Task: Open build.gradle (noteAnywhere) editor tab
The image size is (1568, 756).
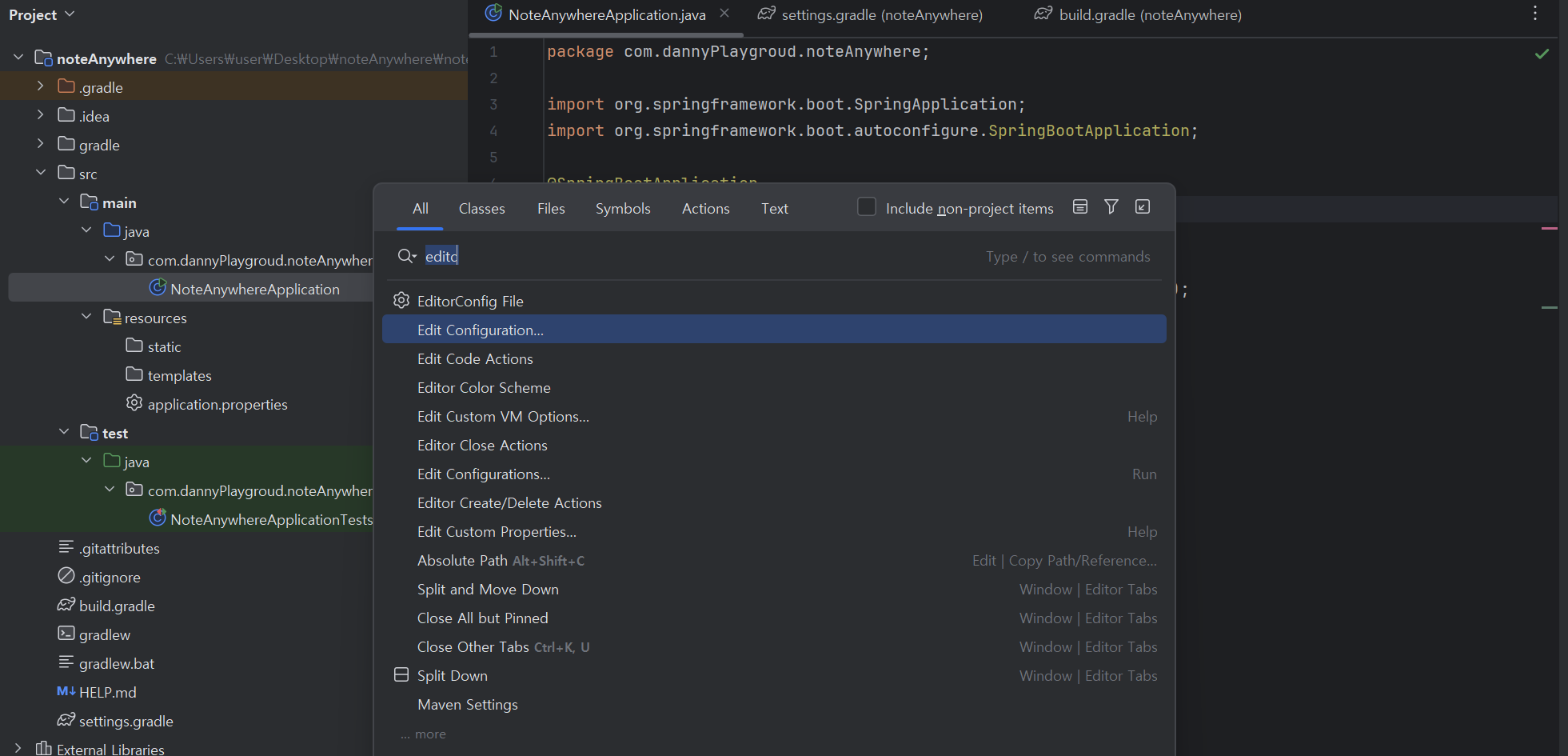Action: pyautogui.click(x=1139, y=14)
